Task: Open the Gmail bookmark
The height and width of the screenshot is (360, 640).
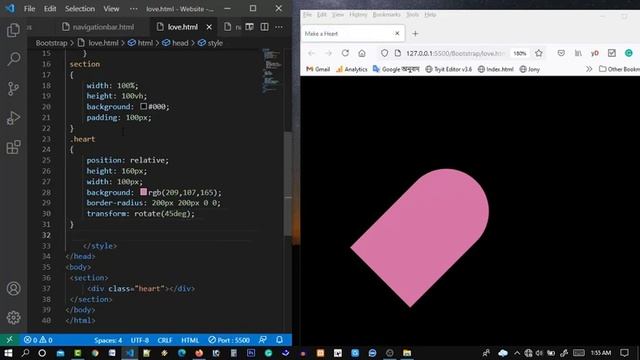Action: click(318, 69)
